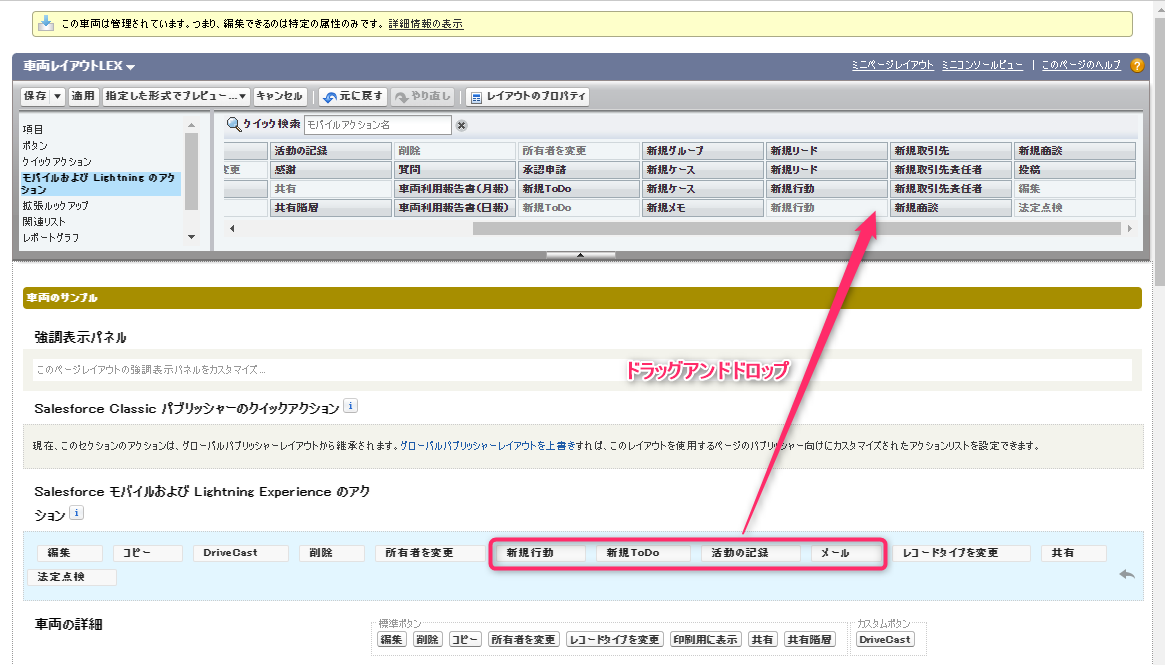The width and height of the screenshot is (1165, 665).
Task: Click メール in the mobile actions section
Action: 846,554
